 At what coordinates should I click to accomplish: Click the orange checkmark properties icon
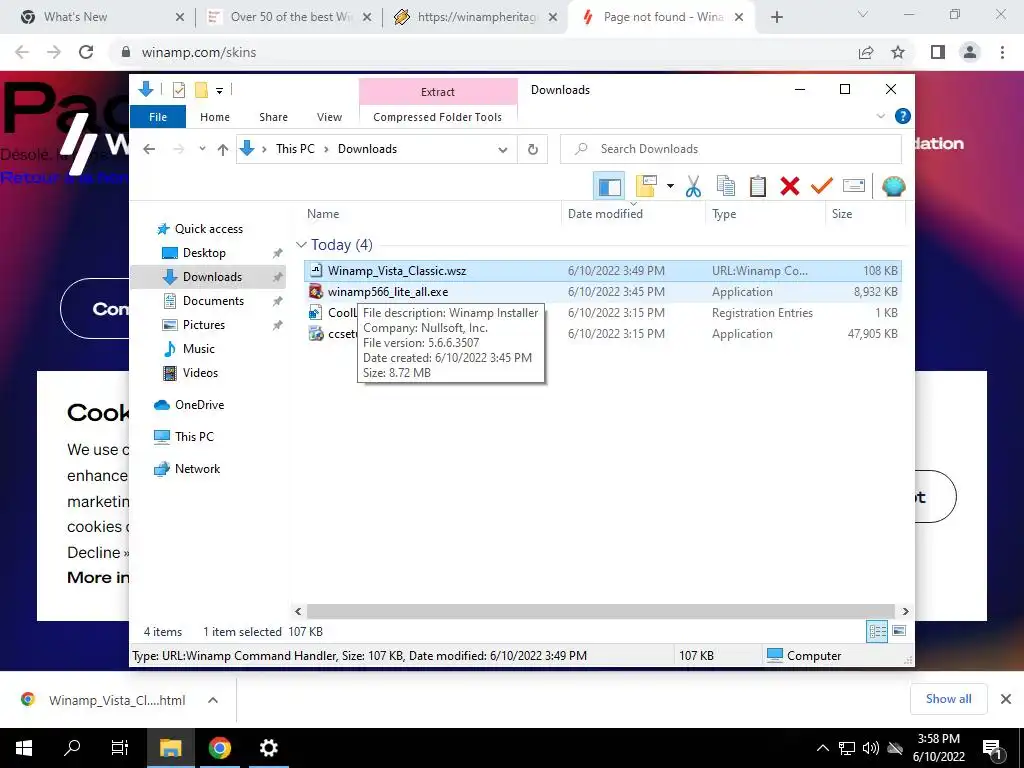point(822,187)
